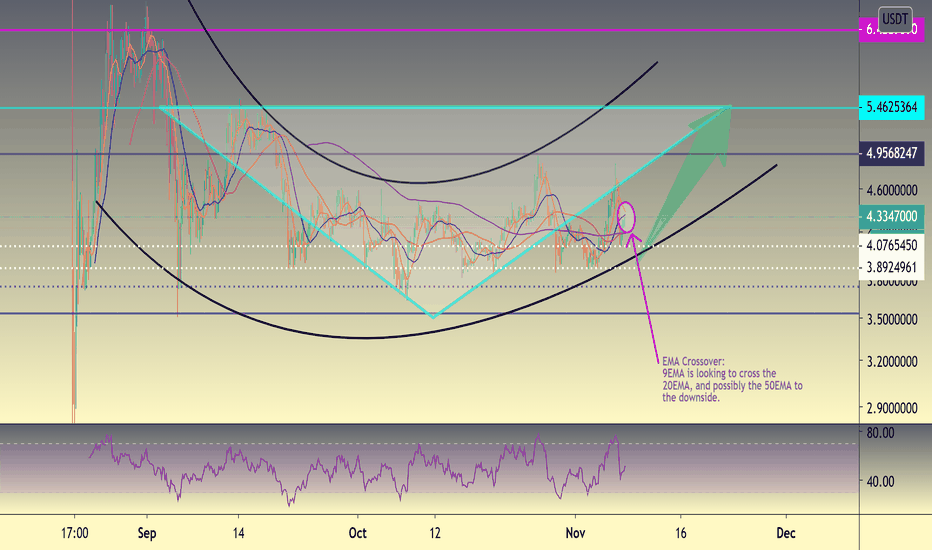Click the 3.5000000 price axis value
The image size is (932, 550).
(x=892, y=319)
